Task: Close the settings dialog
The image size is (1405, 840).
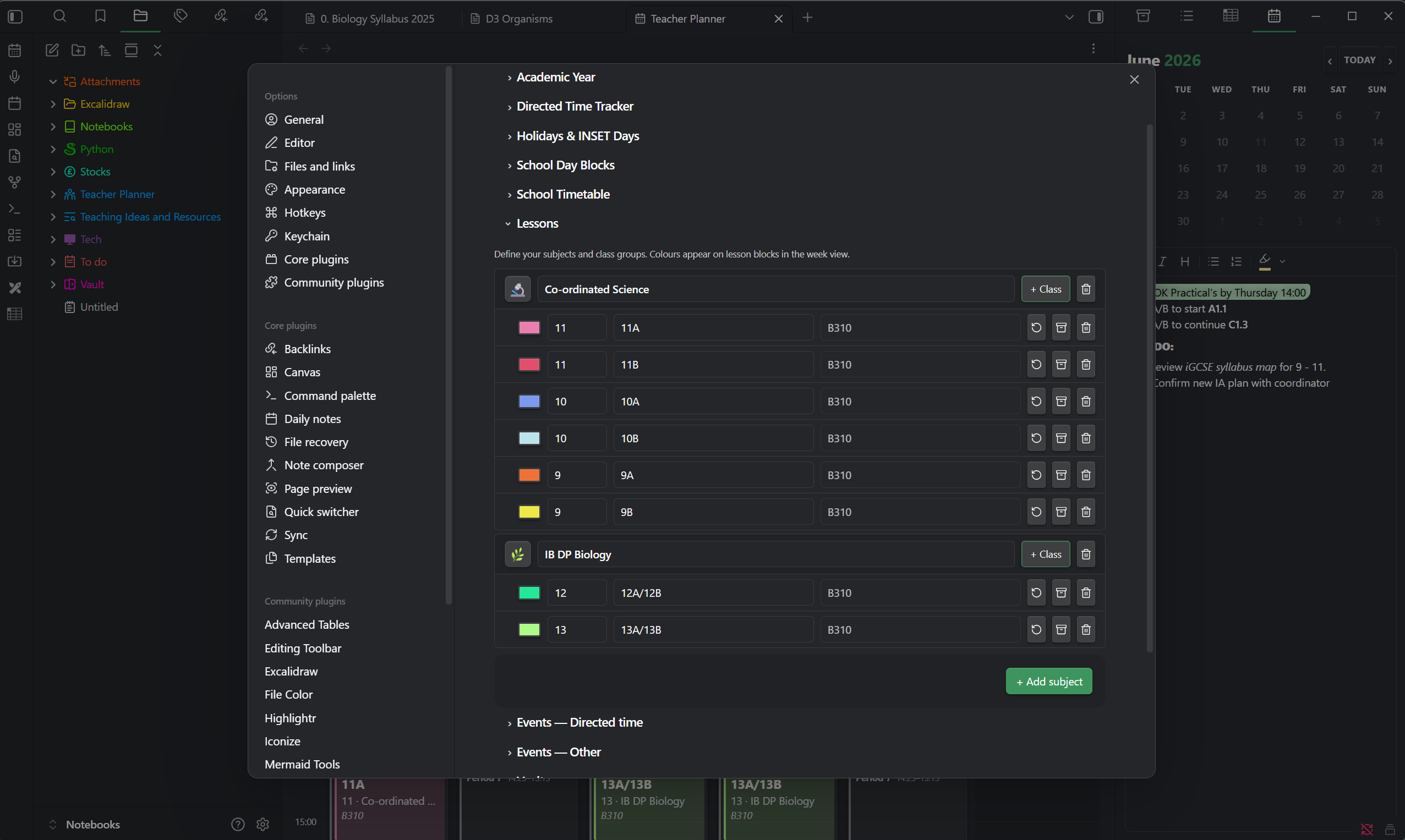Action: 1134,80
